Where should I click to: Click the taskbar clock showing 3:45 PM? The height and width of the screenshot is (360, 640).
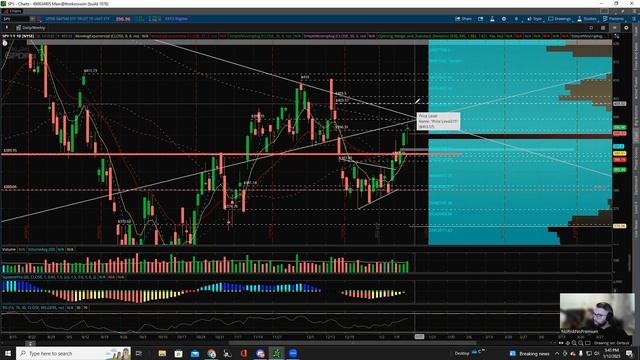click(x=611, y=353)
